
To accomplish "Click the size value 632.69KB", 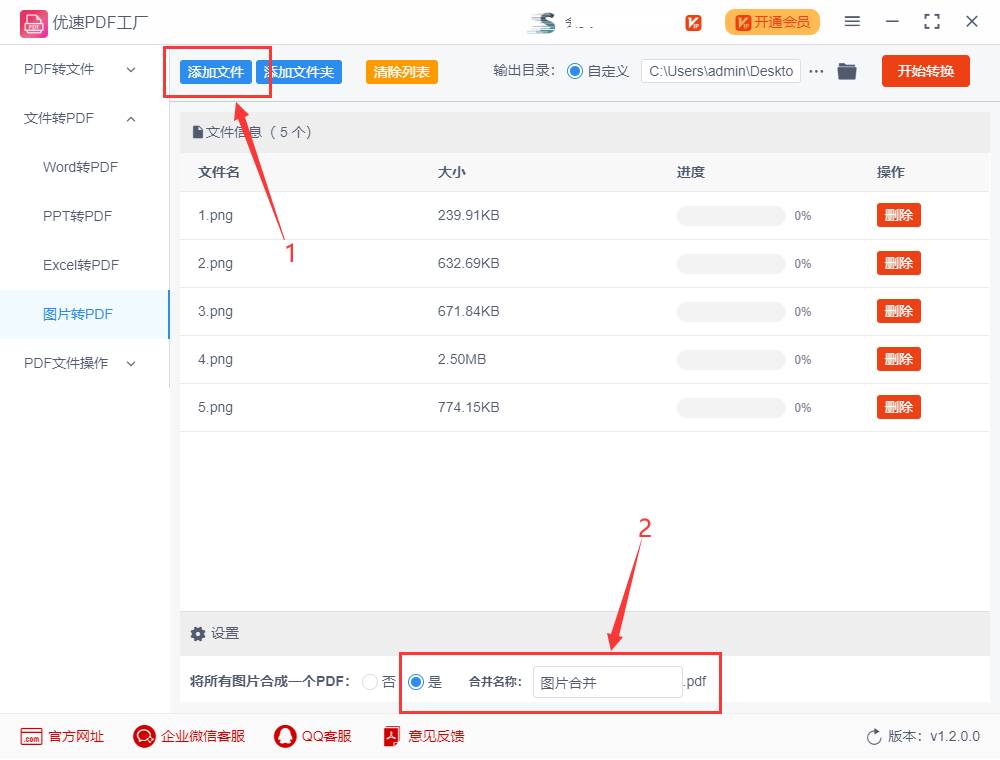I will pyautogui.click(x=469, y=263).
